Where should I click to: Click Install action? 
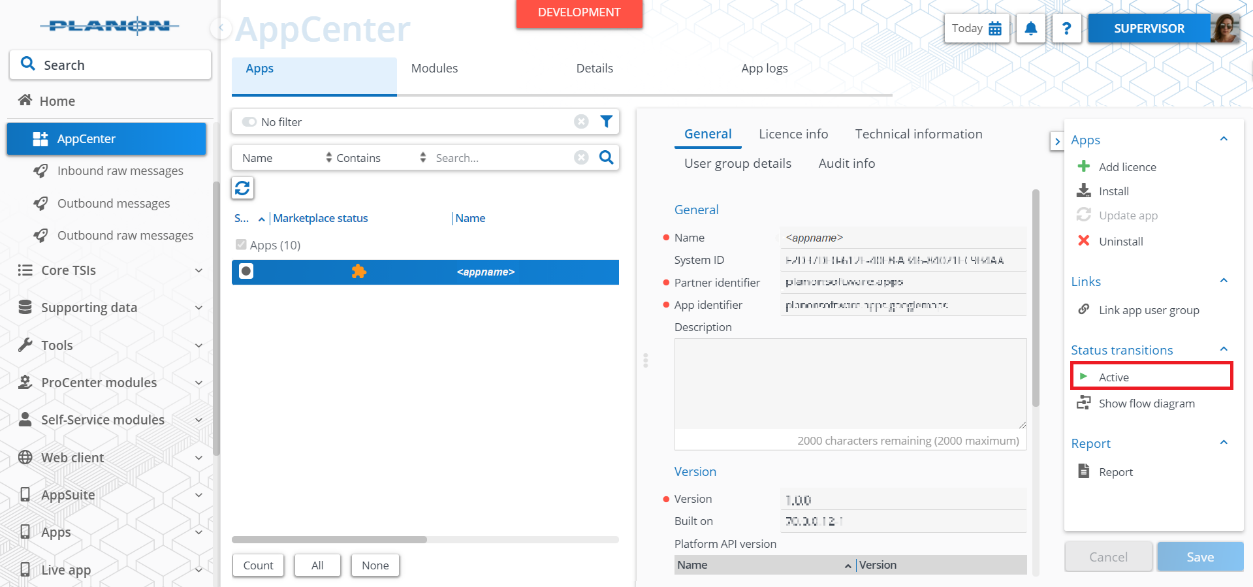(1102, 191)
